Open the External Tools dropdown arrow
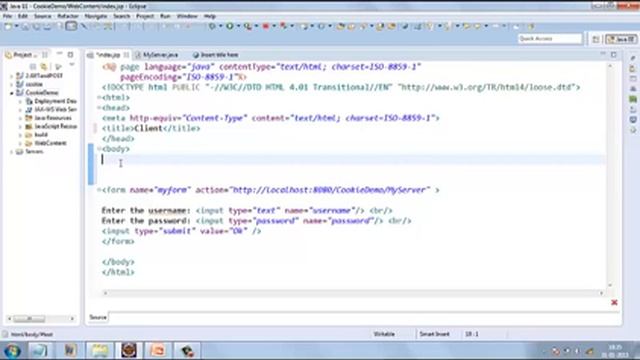 pos(256,27)
